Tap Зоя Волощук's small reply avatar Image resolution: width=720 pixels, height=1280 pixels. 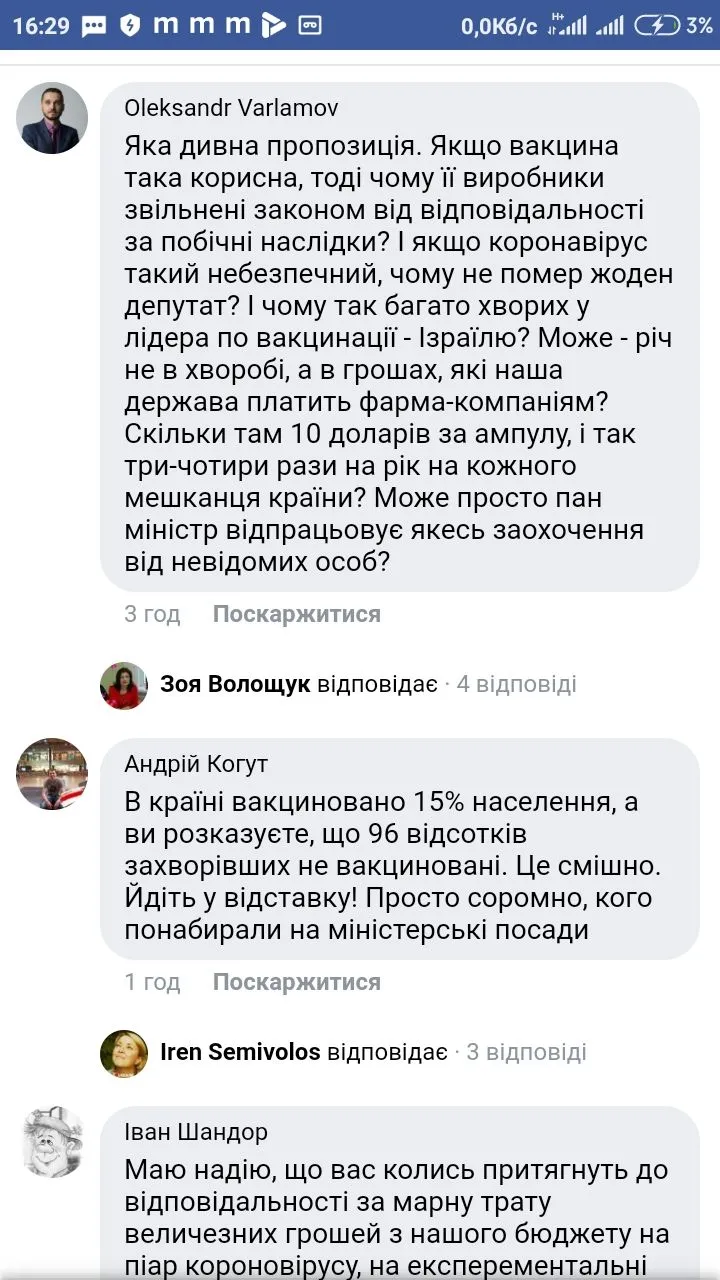(x=124, y=685)
